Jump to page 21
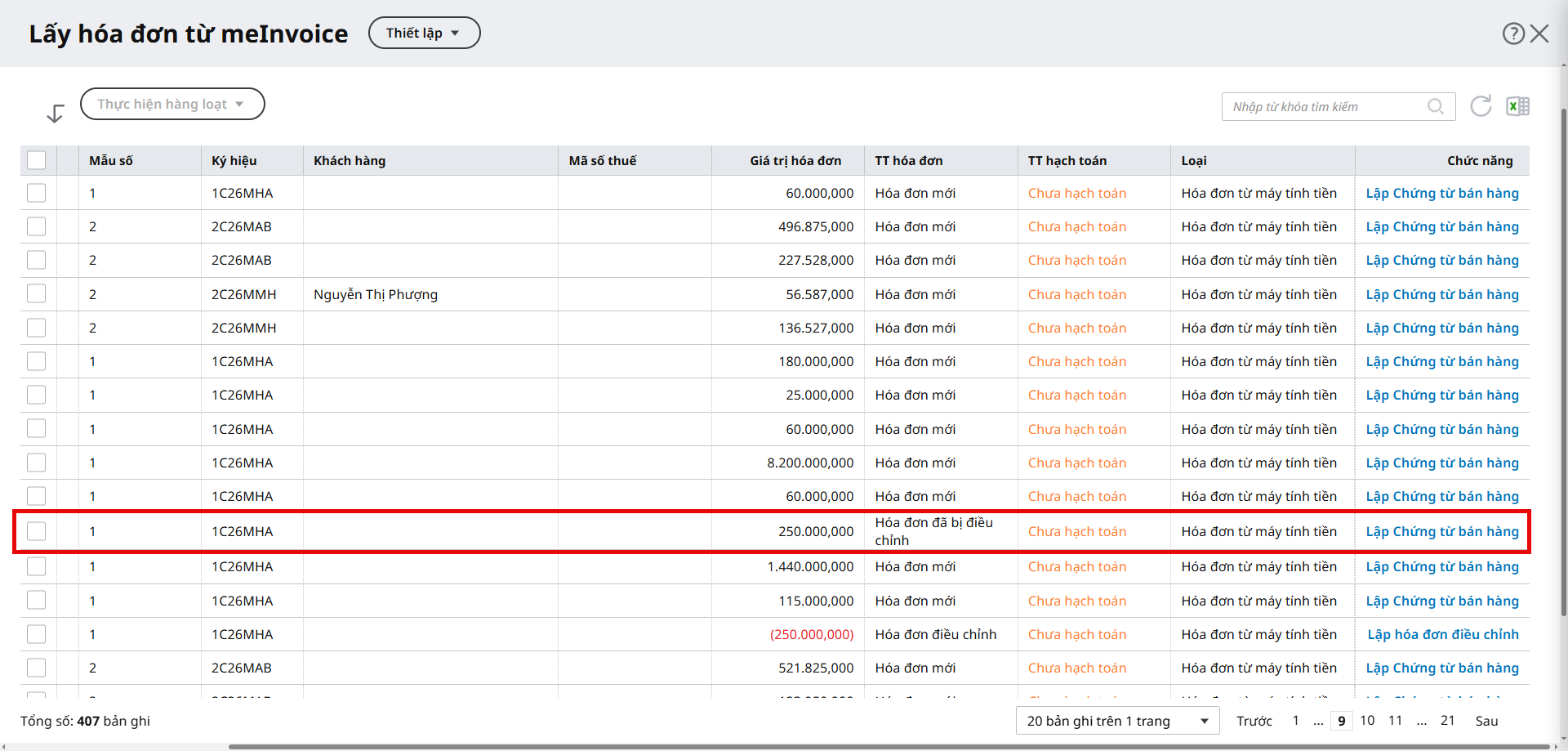This screenshot has height=751, width=1568. click(x=1447, y=721)
